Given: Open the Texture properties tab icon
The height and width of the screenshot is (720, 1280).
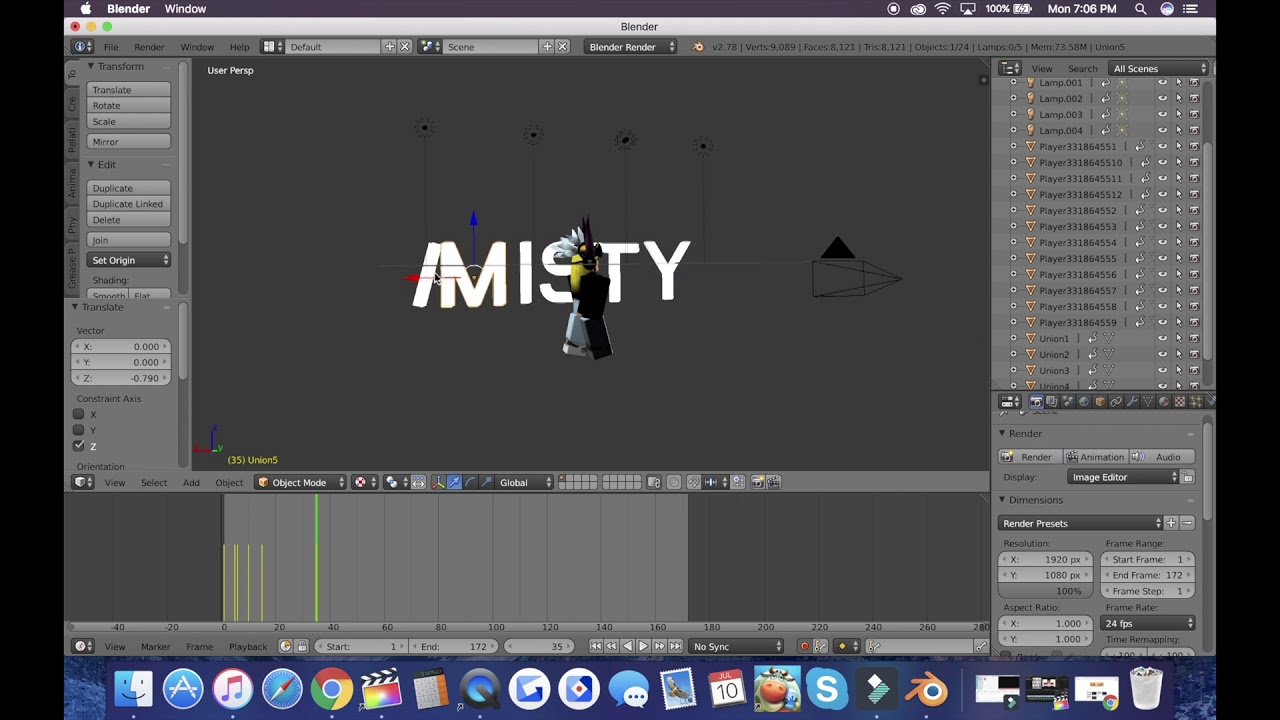Looking at the screenshot, I should click(1180, 402).
